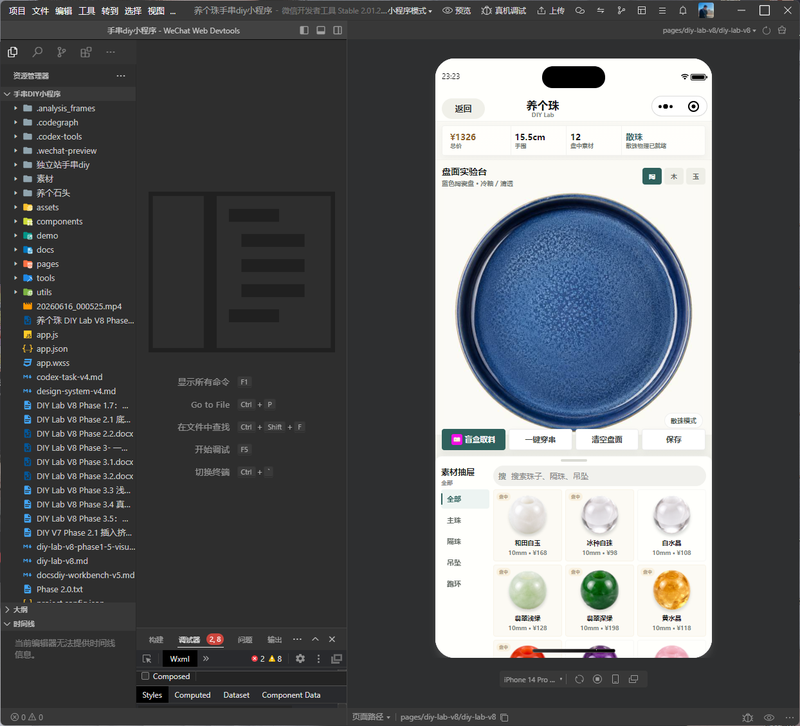This screenshot has height=726, width=800.
Task: Click the 上传 upload button
Action: 551,11
